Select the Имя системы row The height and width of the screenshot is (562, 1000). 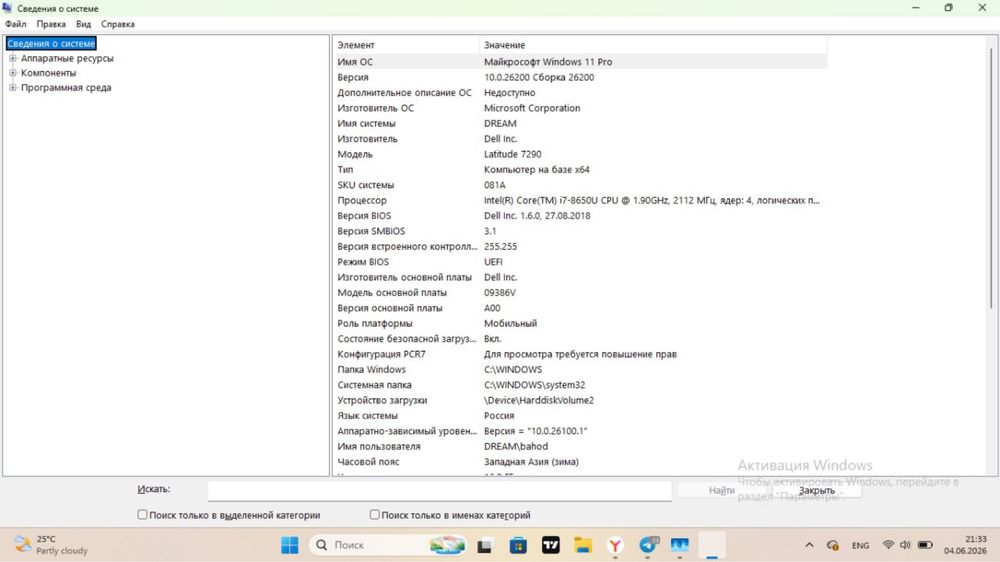click(580, 123)
